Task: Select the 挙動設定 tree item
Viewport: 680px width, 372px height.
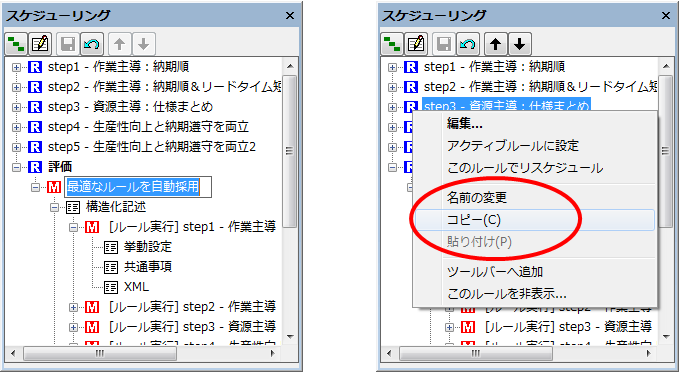Action: (148, 247)
